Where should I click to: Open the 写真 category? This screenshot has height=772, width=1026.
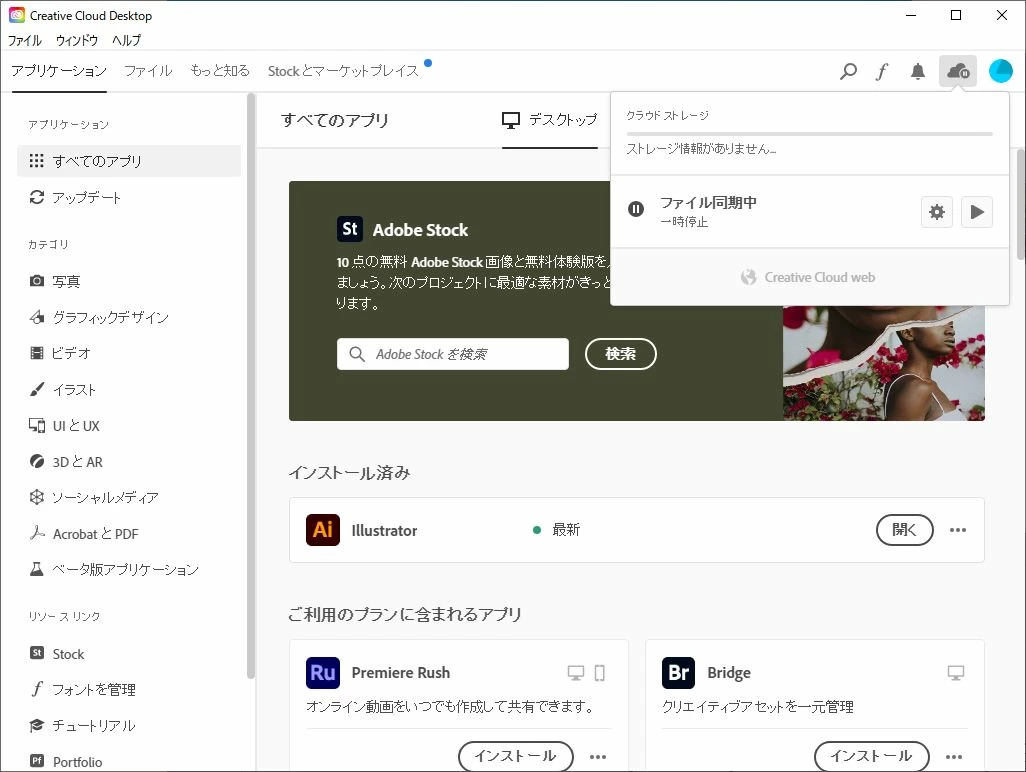click(129, 281)
